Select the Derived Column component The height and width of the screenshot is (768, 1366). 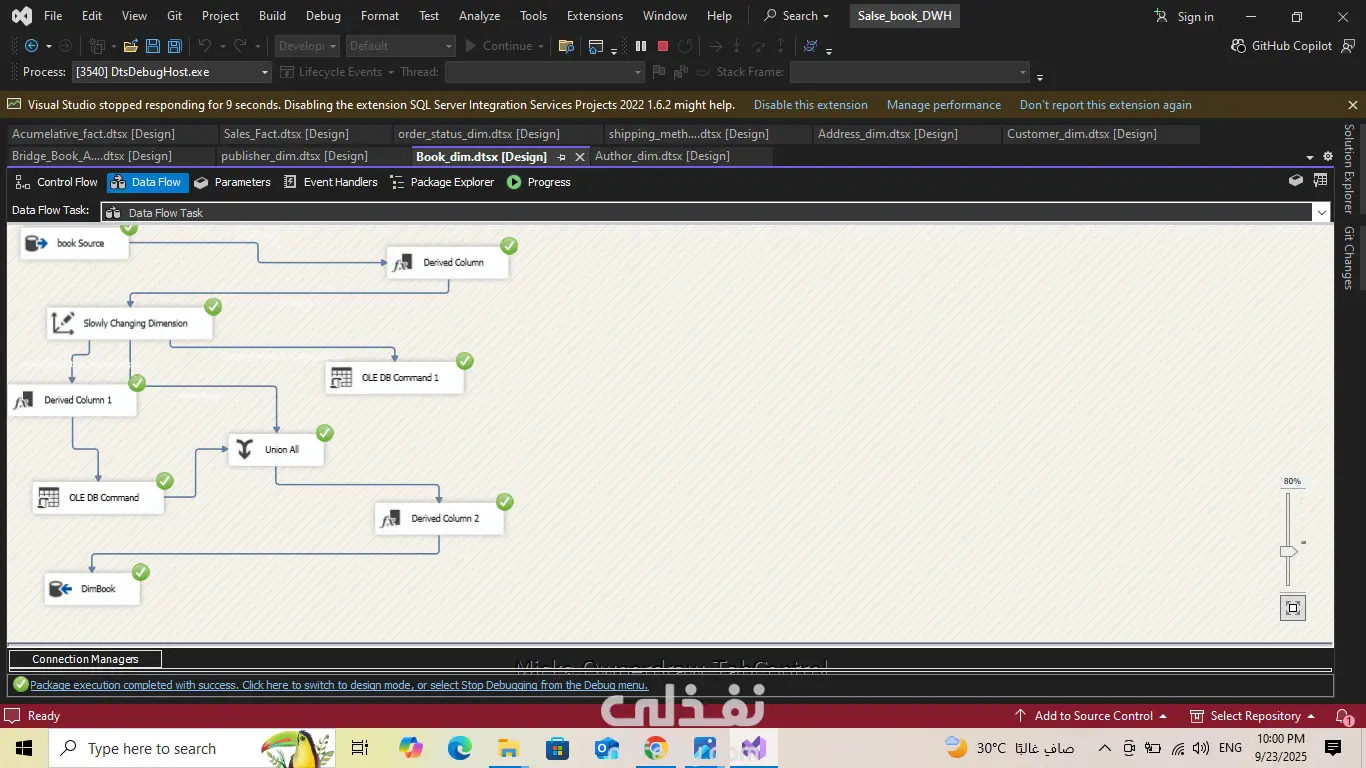click(x=447, y=262)
